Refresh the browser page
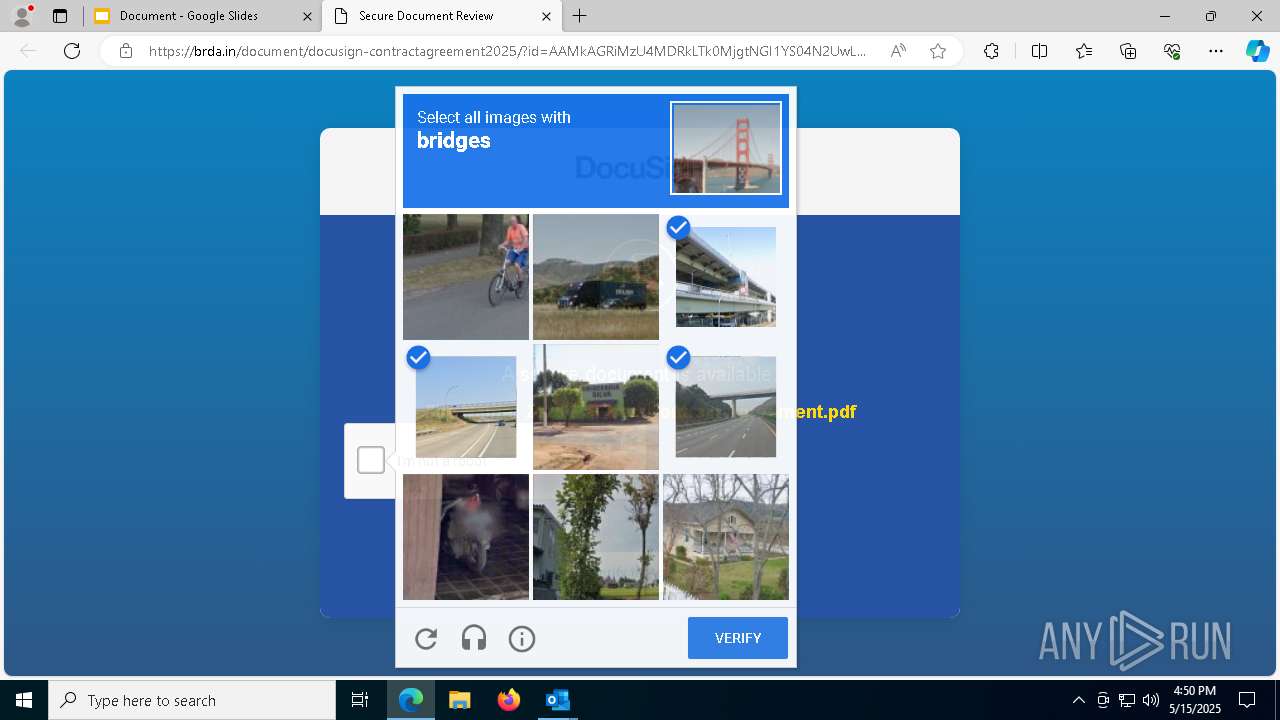Screen dimensions: 1280x720 72,51
